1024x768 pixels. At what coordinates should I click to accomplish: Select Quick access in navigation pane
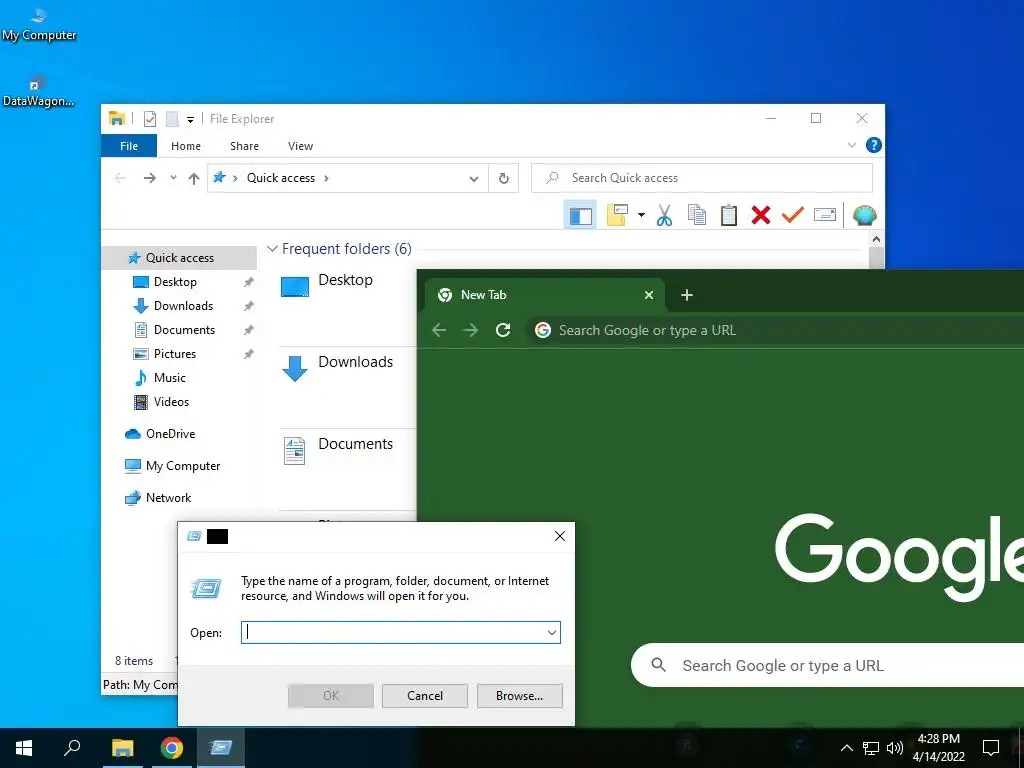pos(180,258)
